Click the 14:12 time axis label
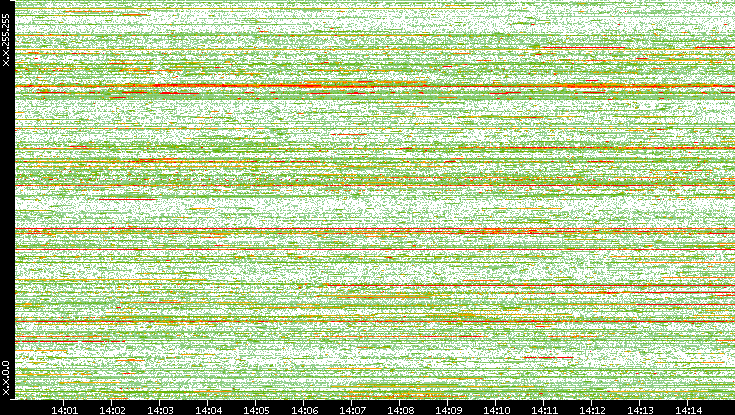The height and width of the screenshot is (415, 735). coord(592,410)
